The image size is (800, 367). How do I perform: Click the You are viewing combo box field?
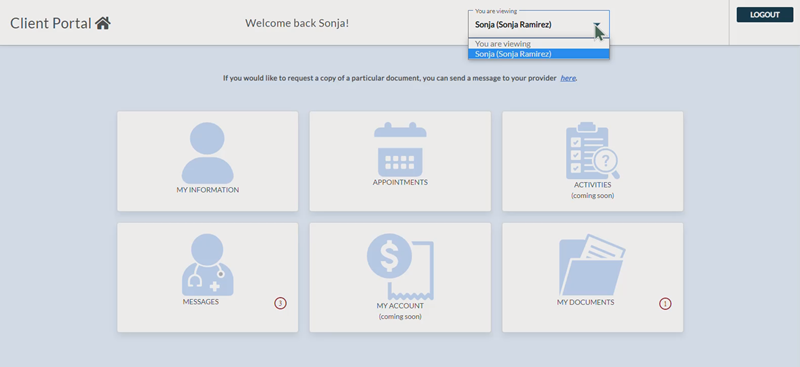(x=539, y=24)
